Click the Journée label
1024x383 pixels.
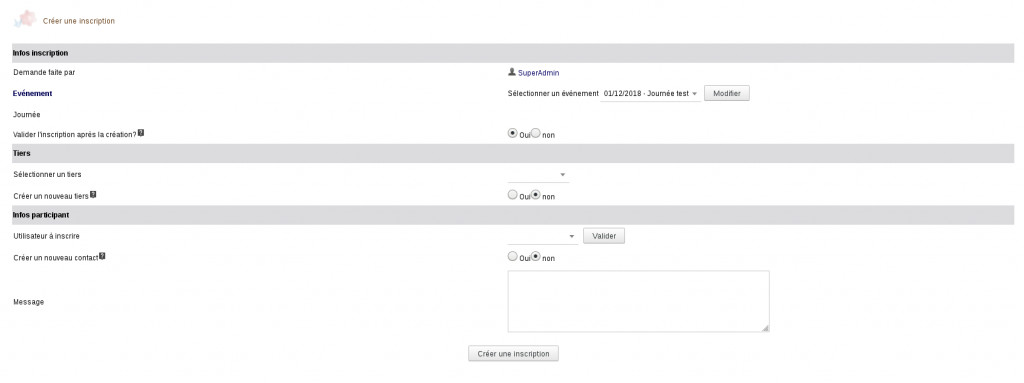click(27, 114)
